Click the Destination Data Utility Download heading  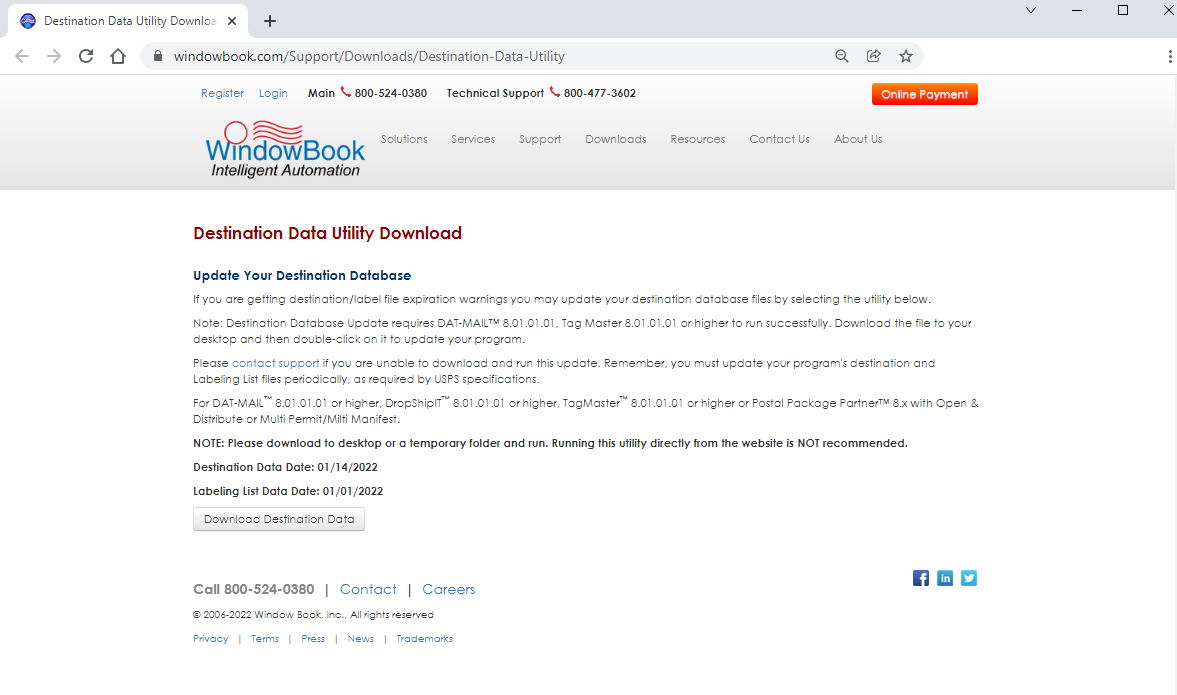(x=327, y=233)
